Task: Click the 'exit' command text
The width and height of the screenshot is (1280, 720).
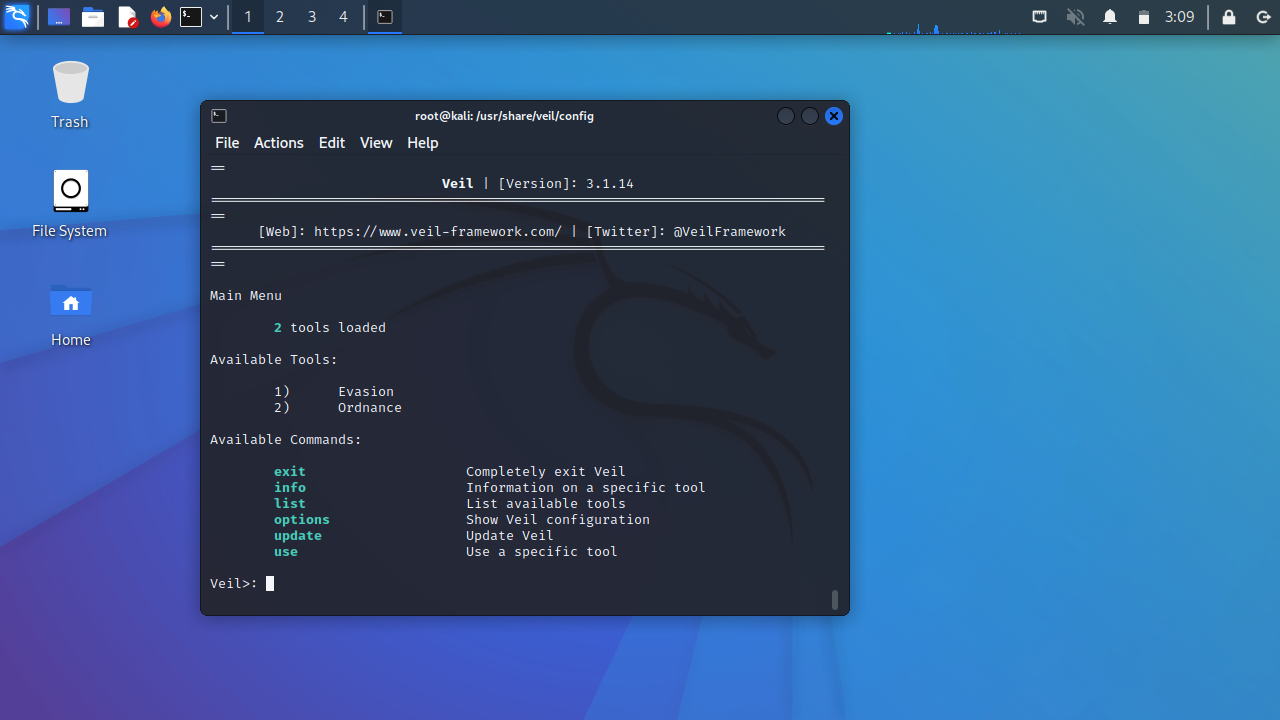Action: (x=290, y=472)
